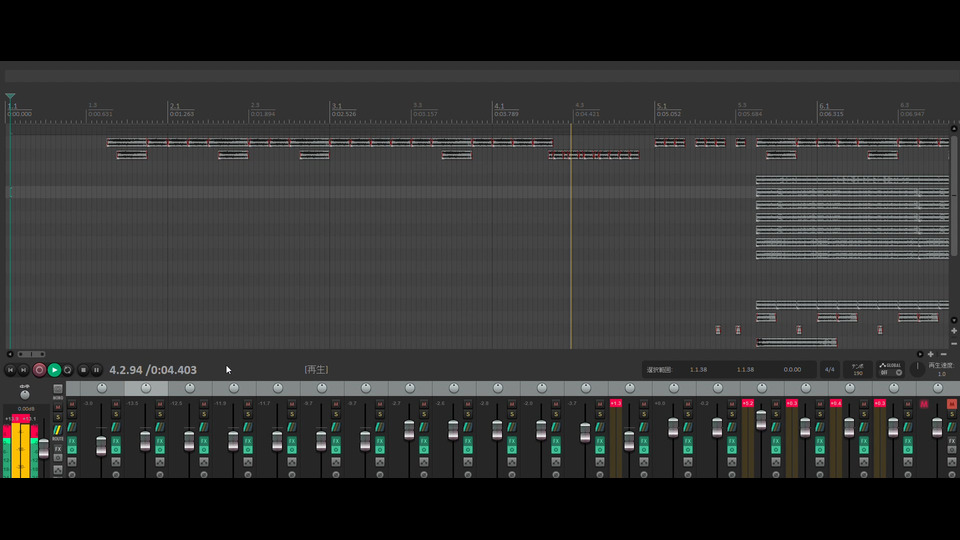This screenshot has width=960, height=540.
Task: Click bottom circle icon of -2.0 track
Action: (557, 474)
